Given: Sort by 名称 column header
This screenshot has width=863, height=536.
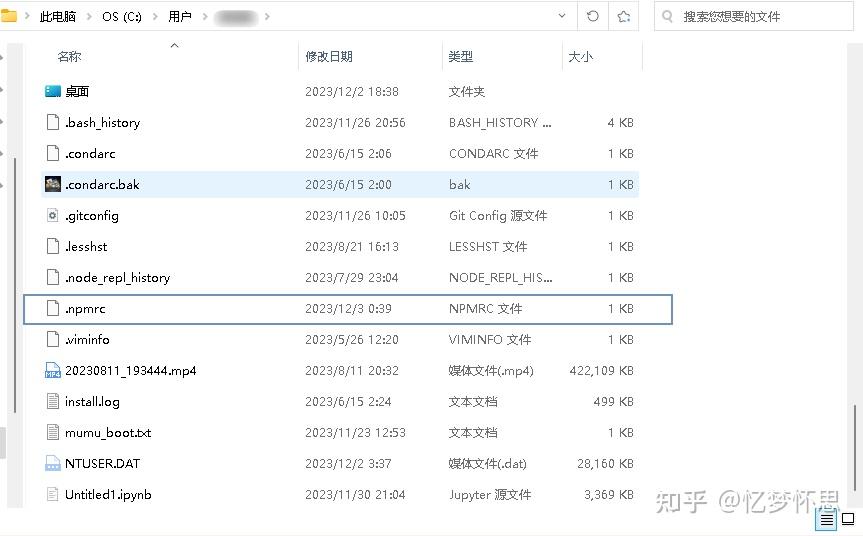Looking at the screenshot, I should click(x=69, y=56).
